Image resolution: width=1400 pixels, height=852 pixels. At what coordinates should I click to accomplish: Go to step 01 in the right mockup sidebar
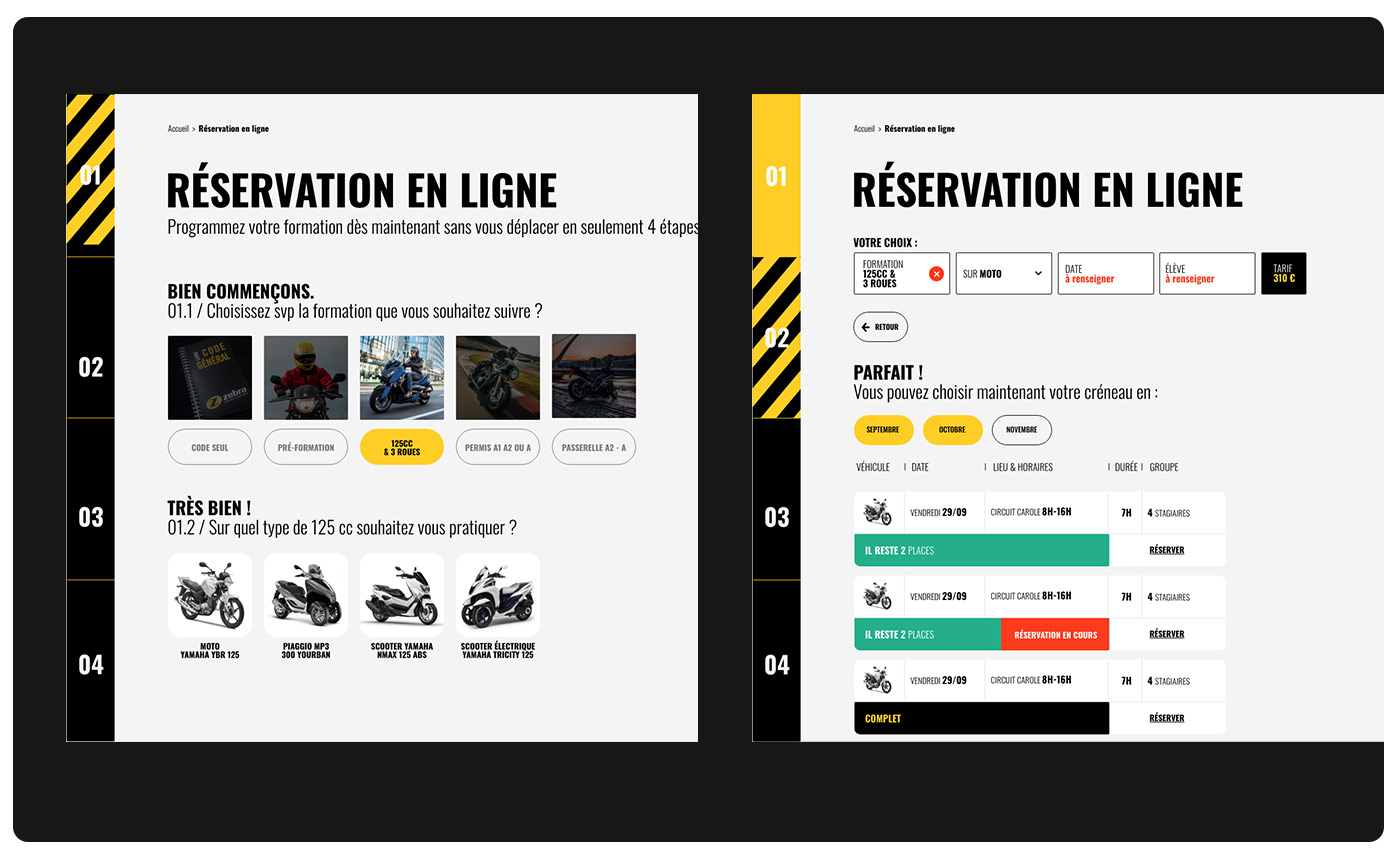777,176
